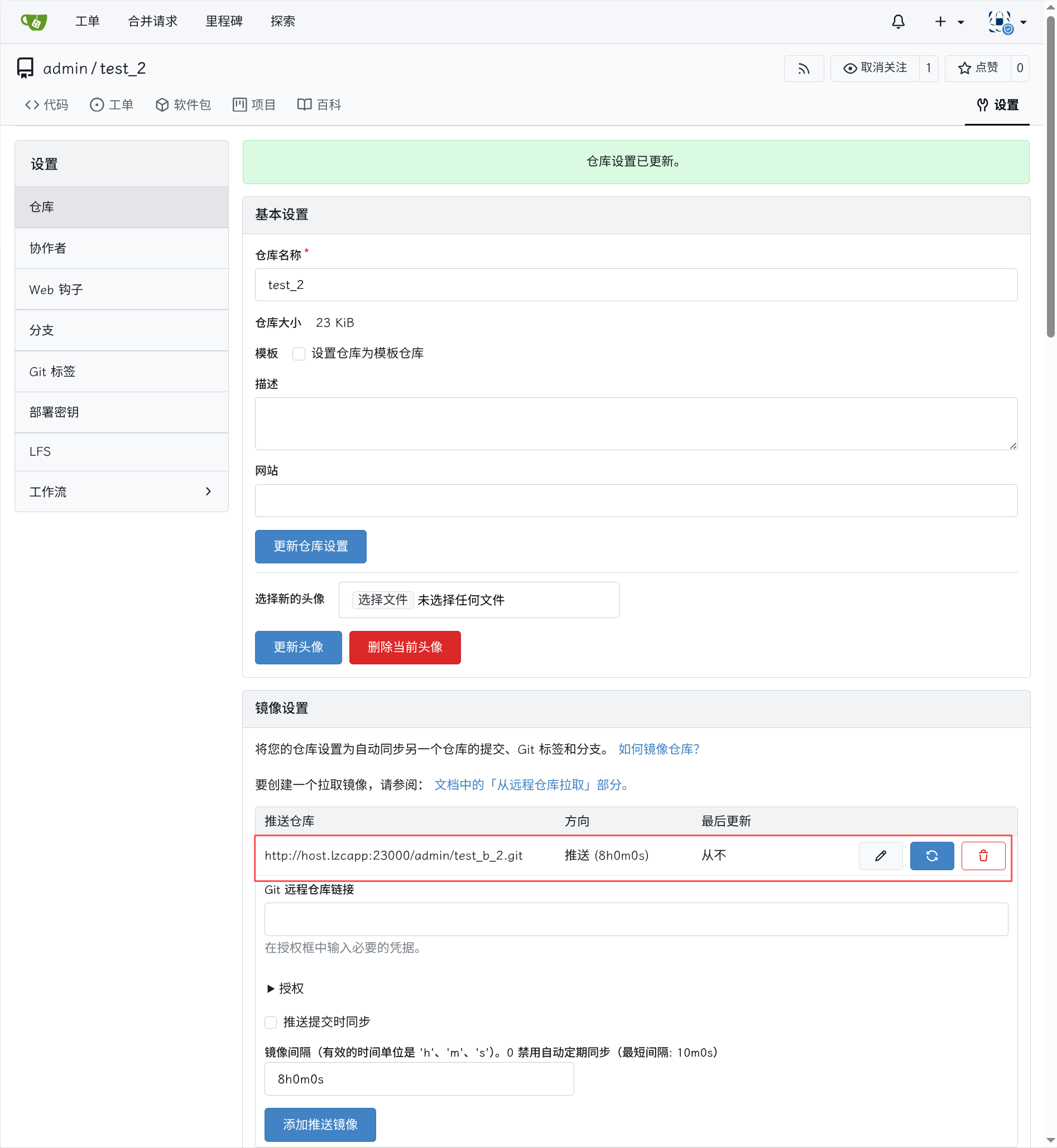
Task: Delete the push mirror with trash icon
Action: (x=983, y=856)
